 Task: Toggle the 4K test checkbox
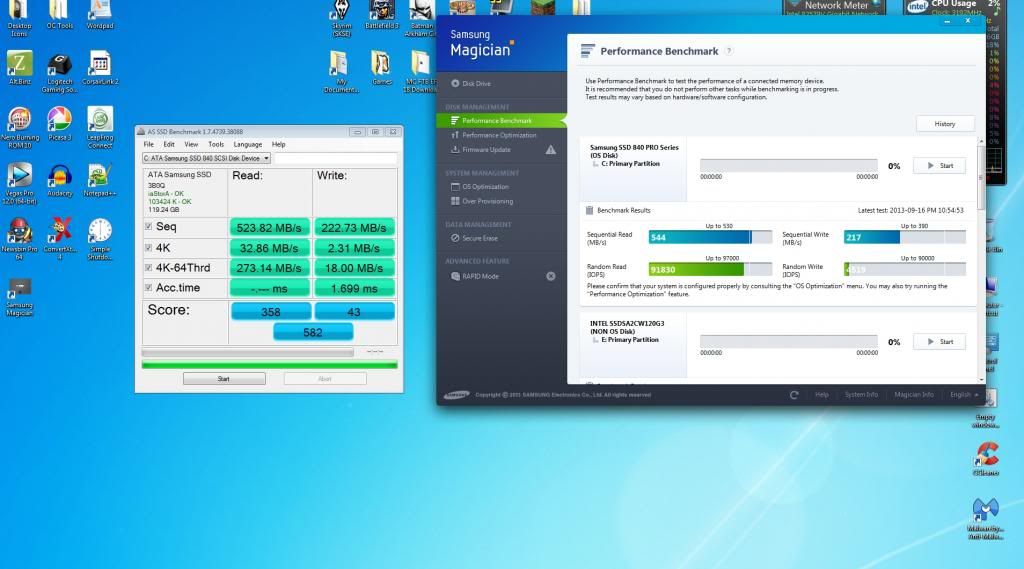(x=148, y=248)
